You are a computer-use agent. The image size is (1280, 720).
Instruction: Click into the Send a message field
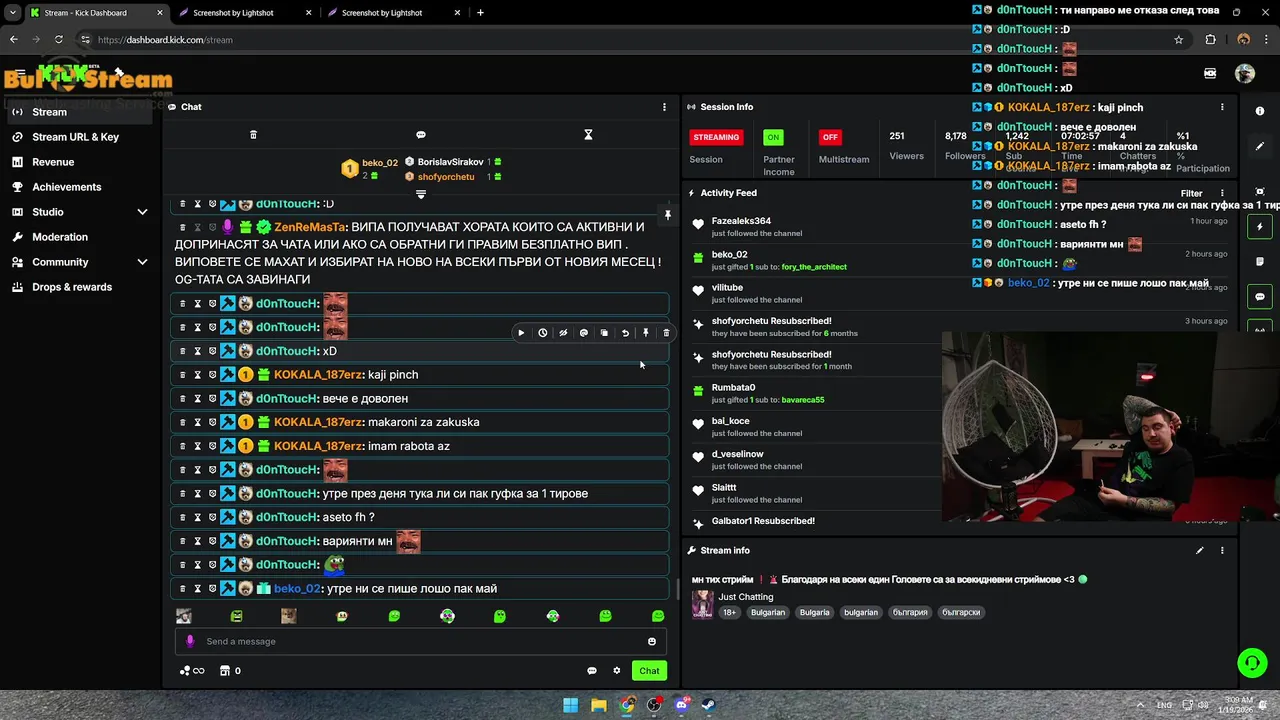coord(420,642)
